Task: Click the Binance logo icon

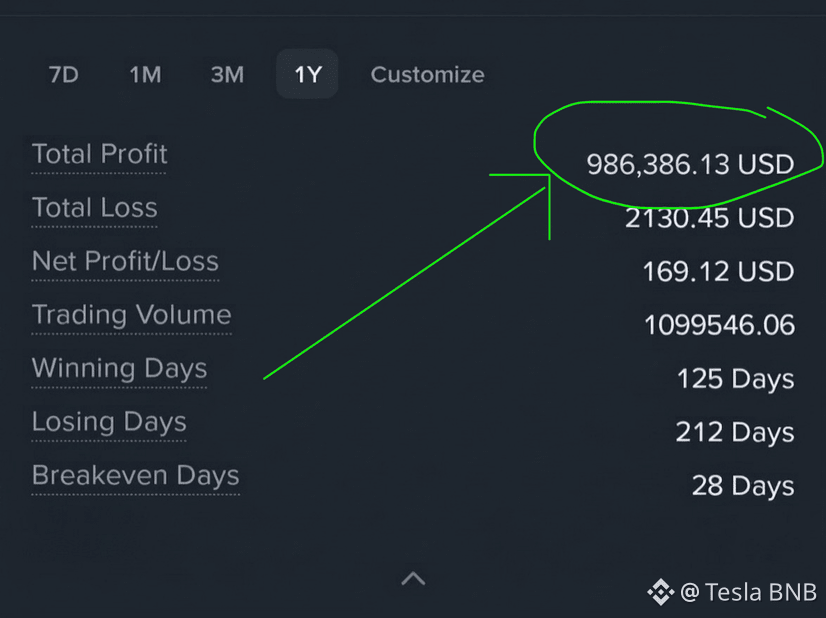Action: 661,592
